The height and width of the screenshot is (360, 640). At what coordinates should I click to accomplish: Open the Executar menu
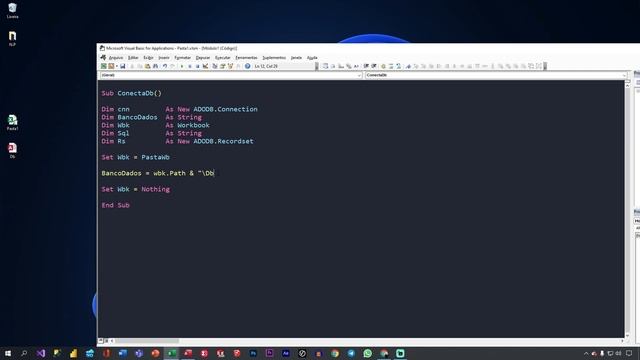(222, 58)
